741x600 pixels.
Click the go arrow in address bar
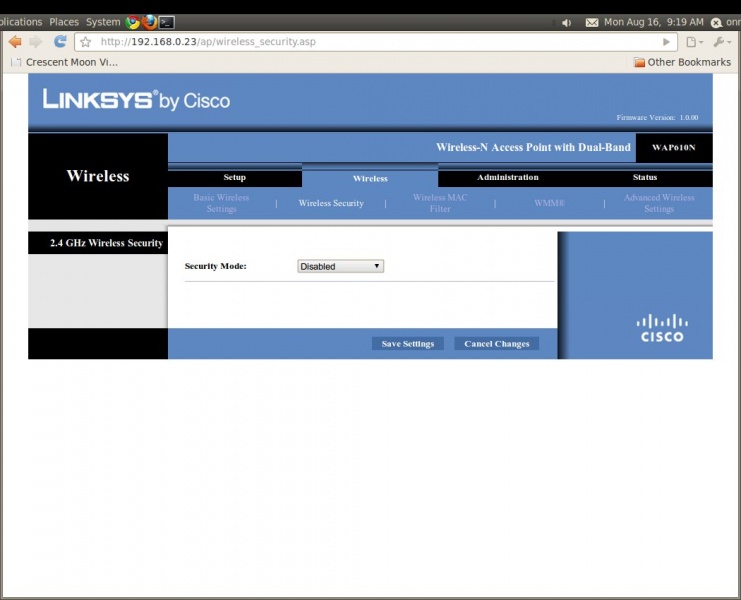666,42
